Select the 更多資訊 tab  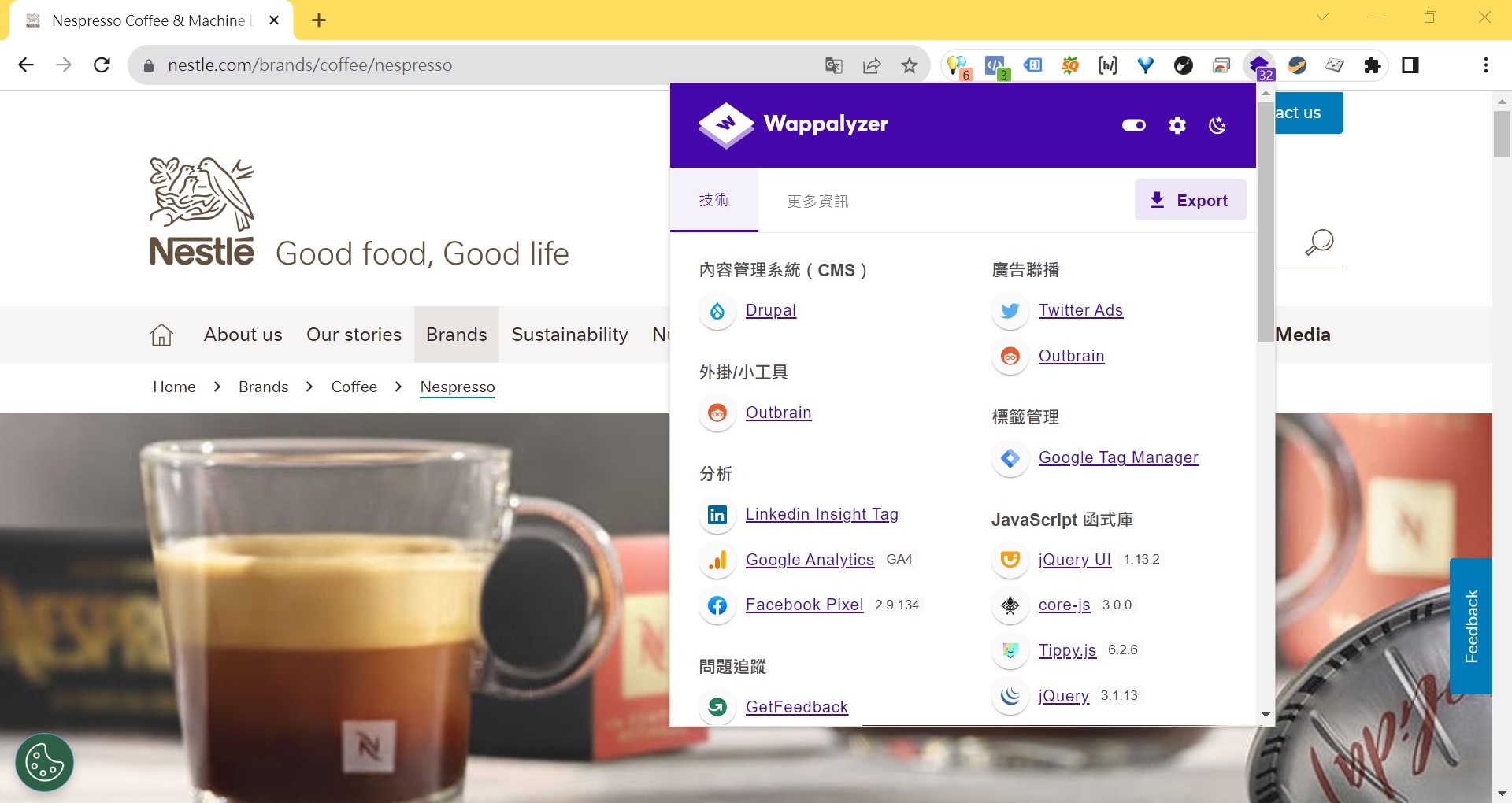[817, 201]
